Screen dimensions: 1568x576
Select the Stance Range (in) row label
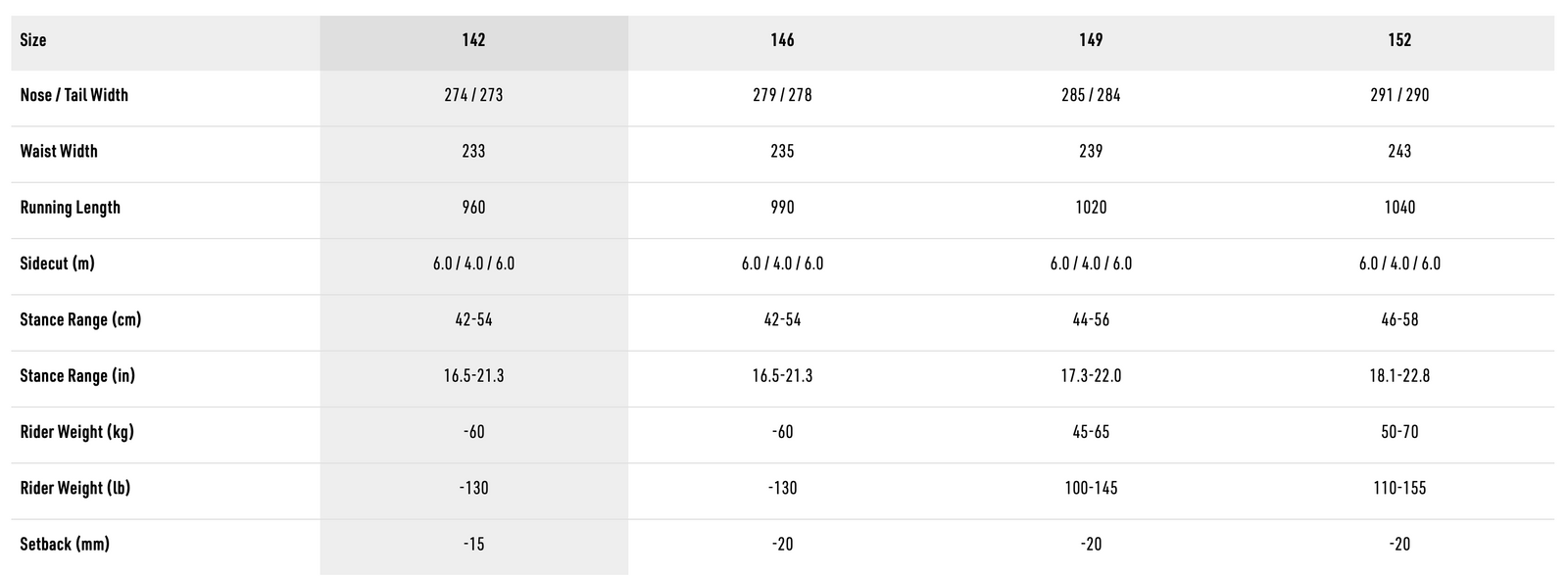click(77, 376)
